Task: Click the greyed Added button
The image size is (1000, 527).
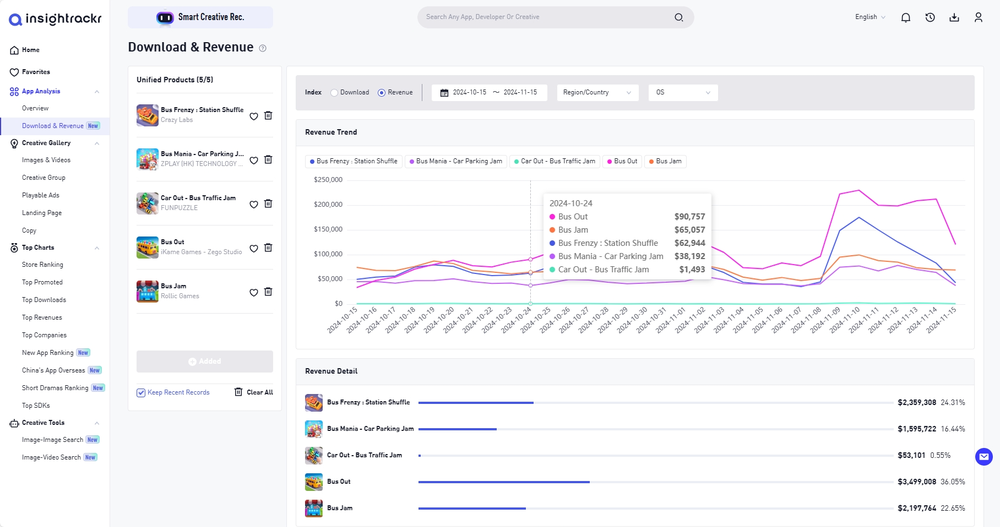Action: tap(205, 361)
